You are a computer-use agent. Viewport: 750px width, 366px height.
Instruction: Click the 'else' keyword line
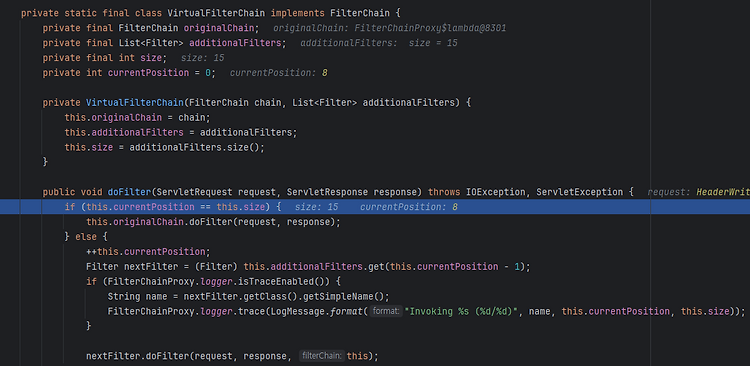[x=86, y=237]
